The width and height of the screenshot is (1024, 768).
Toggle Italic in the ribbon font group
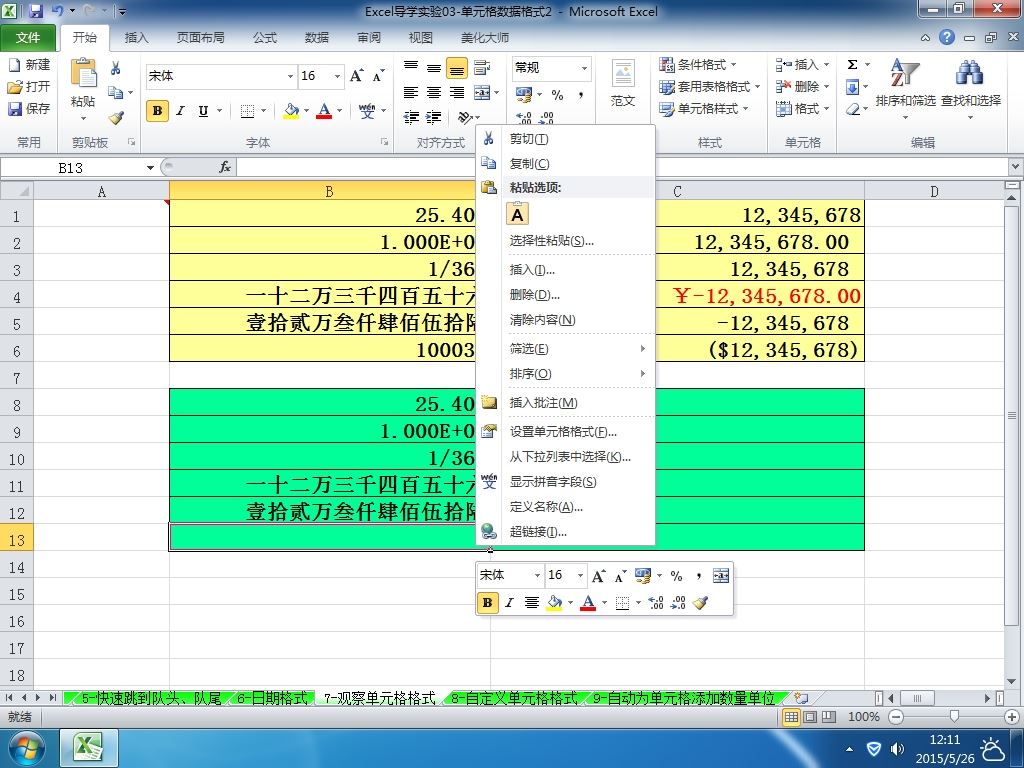tap(180, 111)
